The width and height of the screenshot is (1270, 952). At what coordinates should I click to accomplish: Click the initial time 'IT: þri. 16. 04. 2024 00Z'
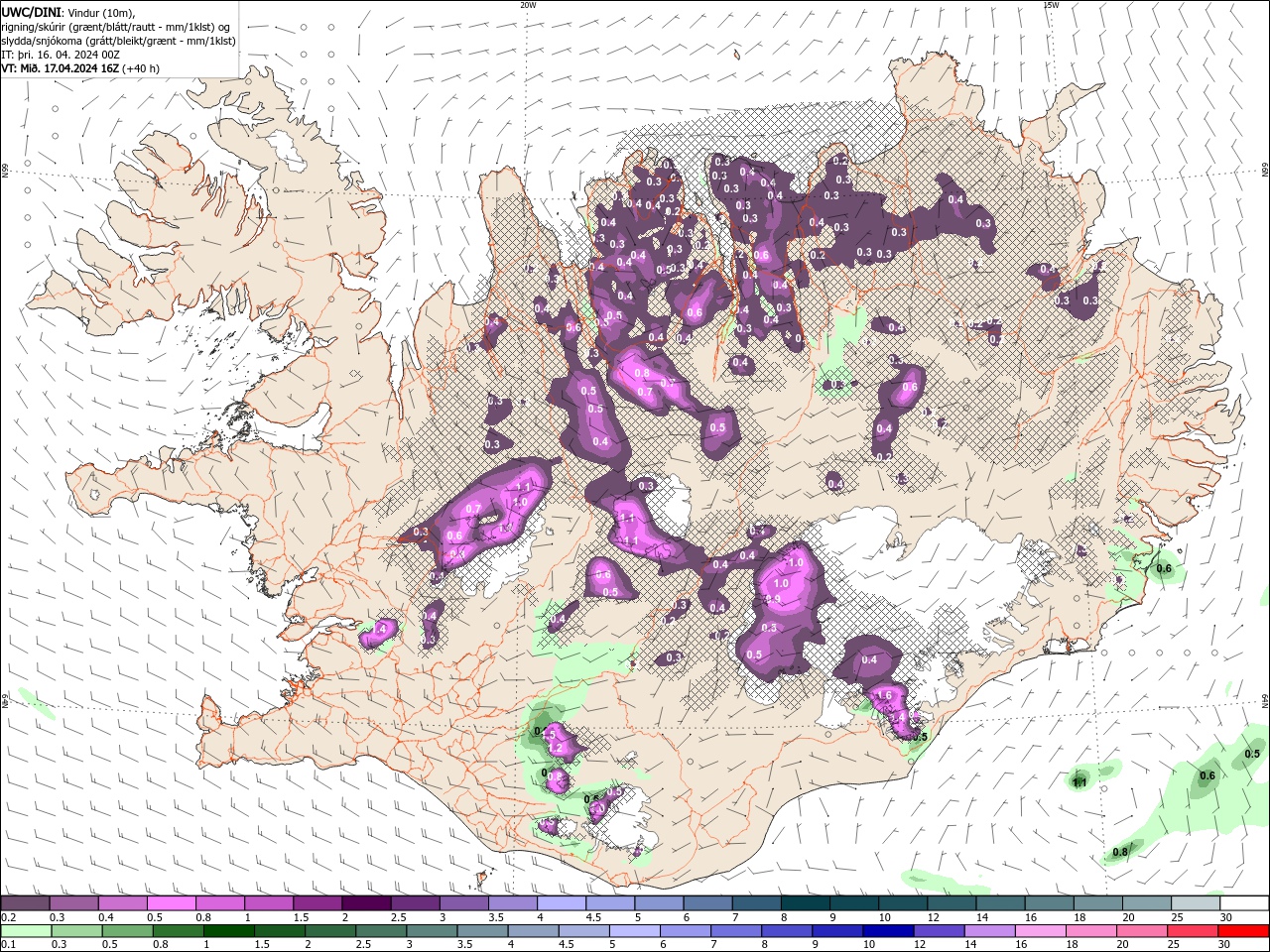click(x=61, y=55)
